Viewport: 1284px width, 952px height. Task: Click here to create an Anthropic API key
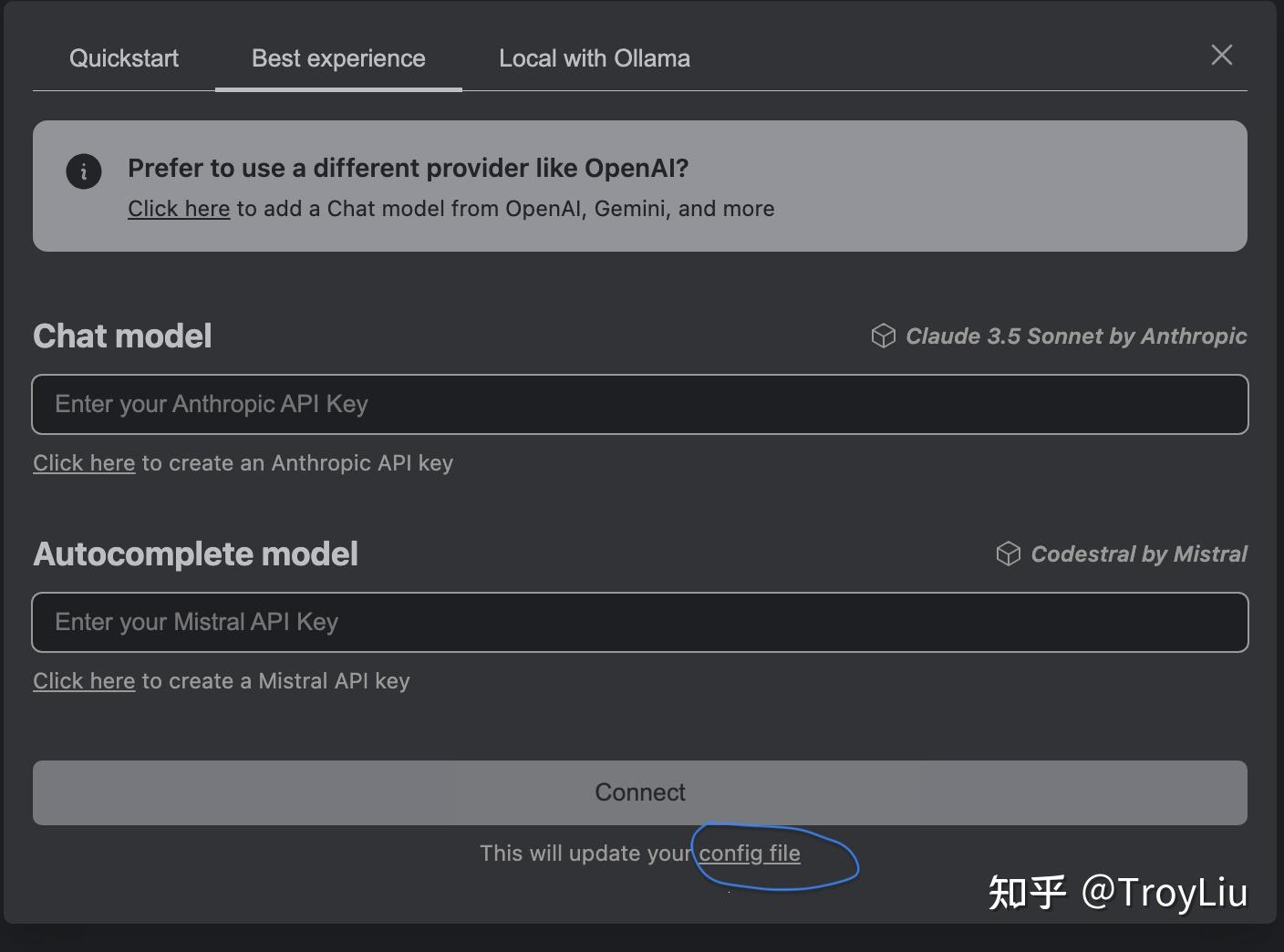(x=84, y=462)
